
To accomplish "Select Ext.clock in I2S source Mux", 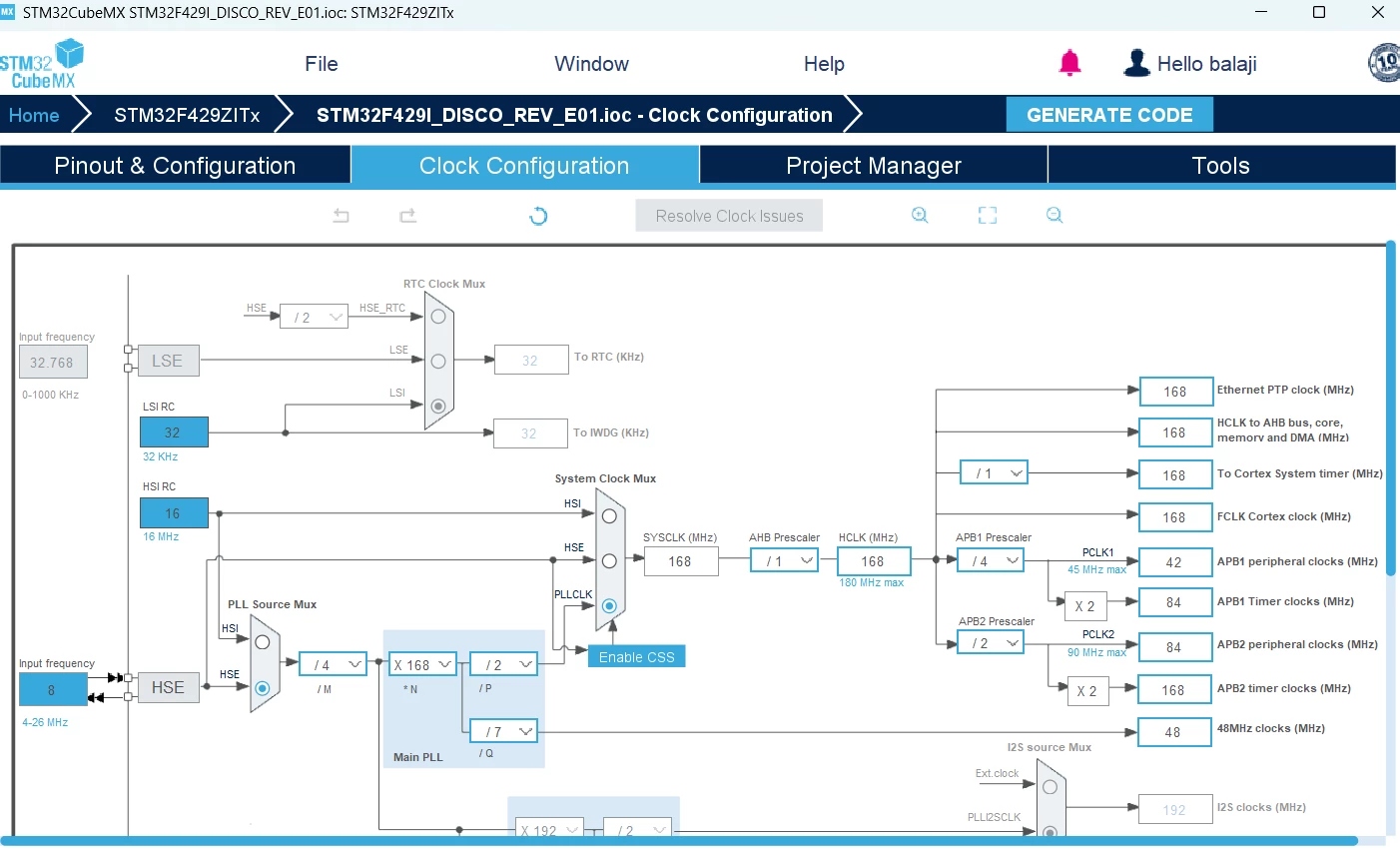I will [1050, 787].
